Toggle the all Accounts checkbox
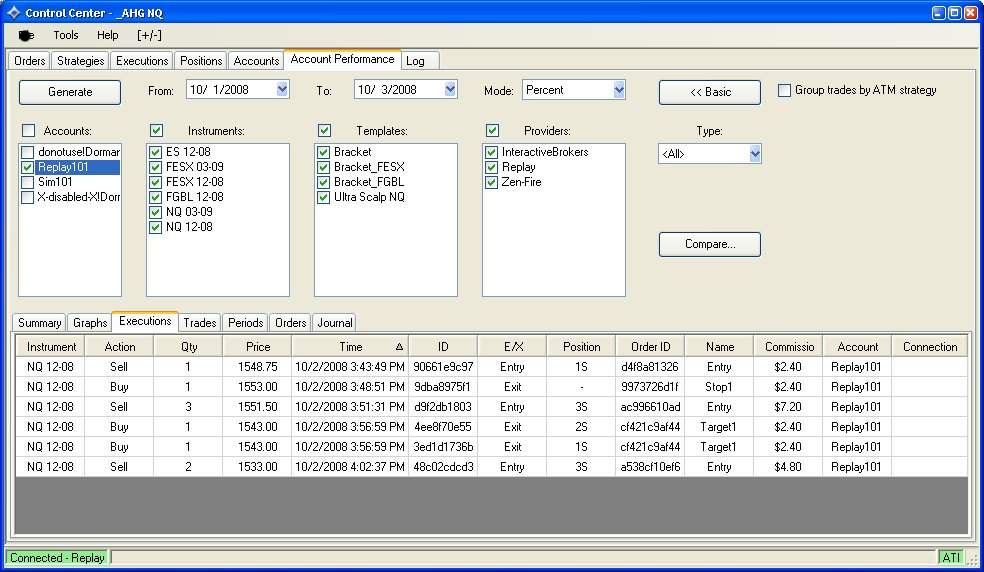The image size is (984, 572). 28,131
